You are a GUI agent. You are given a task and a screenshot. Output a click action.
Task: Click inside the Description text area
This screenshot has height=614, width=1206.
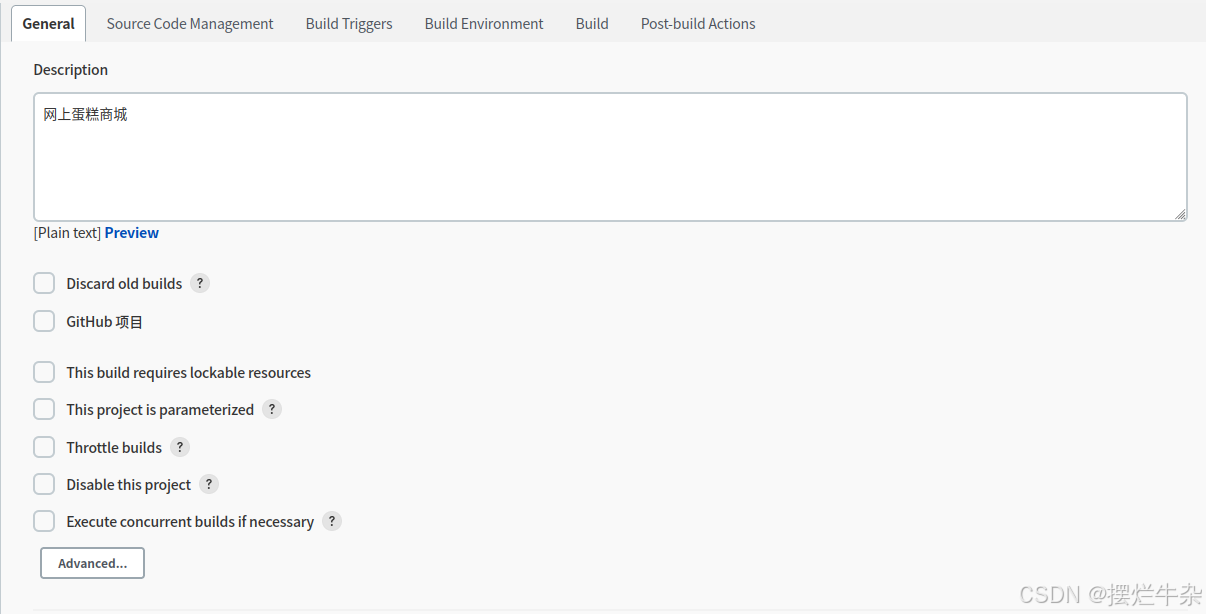(x=610, y=157)
